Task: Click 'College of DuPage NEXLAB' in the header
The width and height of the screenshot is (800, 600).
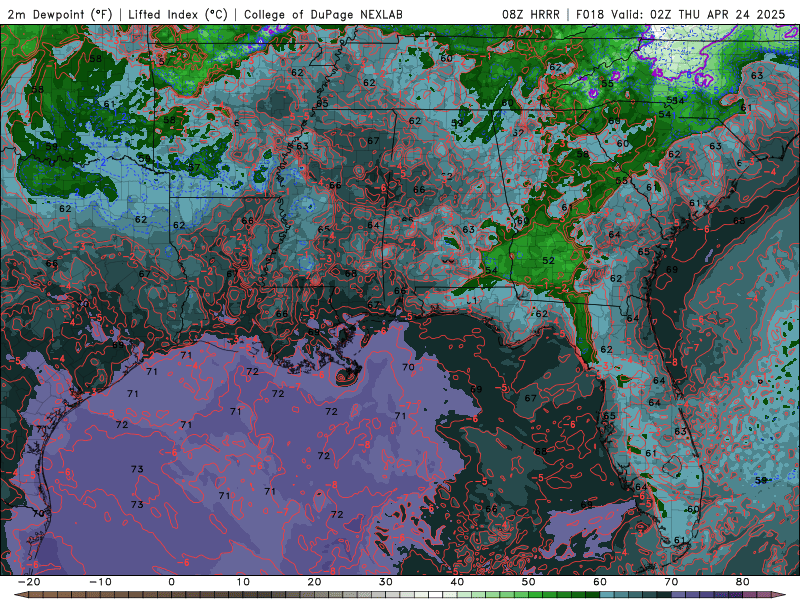Action: [x=323, y=15]
